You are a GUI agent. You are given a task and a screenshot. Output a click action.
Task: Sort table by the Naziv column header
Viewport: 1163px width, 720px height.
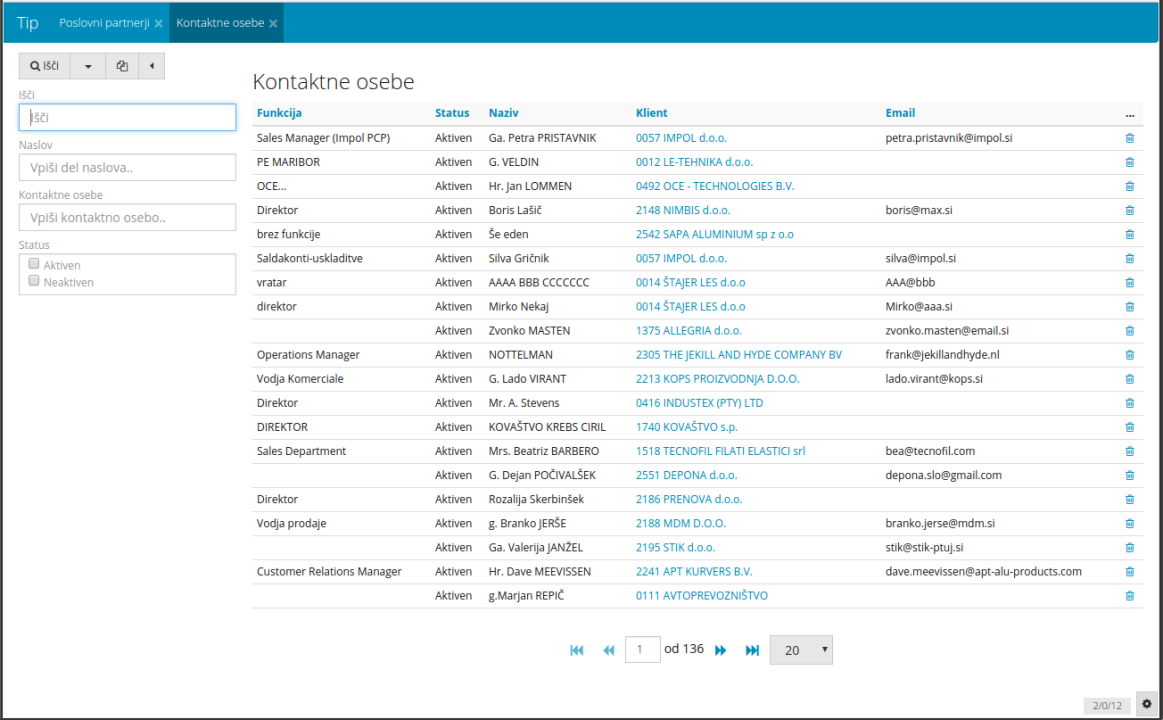(x=503, y=113)
